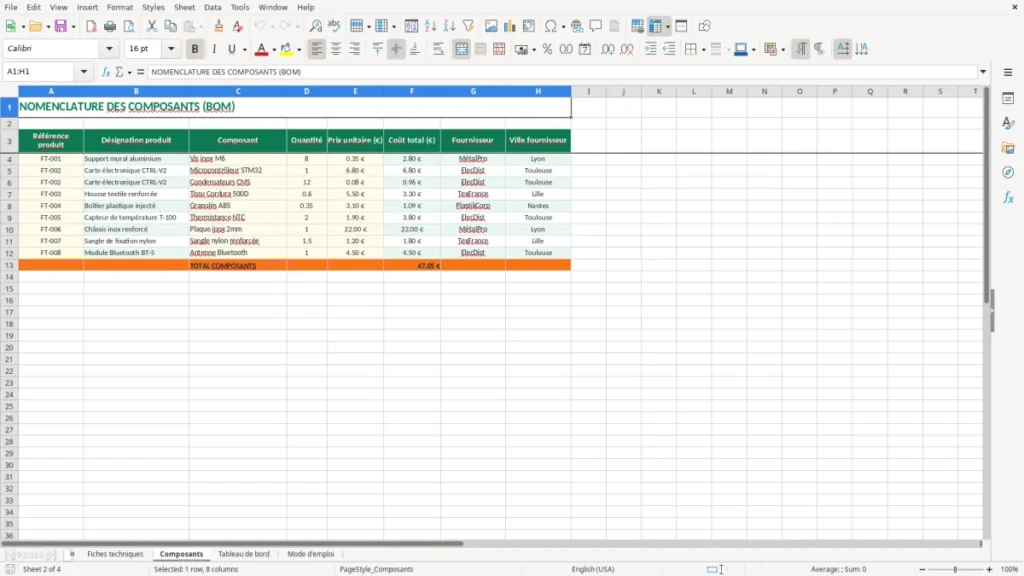
Task: Click the Copy icon
Action: click(170, 26)
